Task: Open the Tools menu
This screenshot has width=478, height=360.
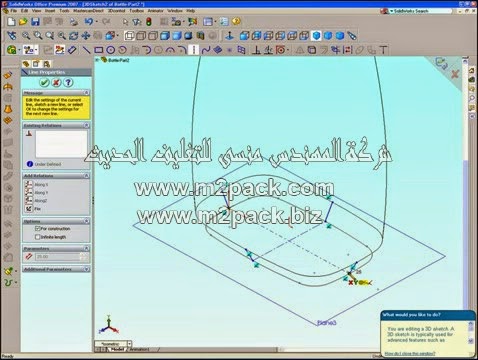Action: click(x=64, y=11)
